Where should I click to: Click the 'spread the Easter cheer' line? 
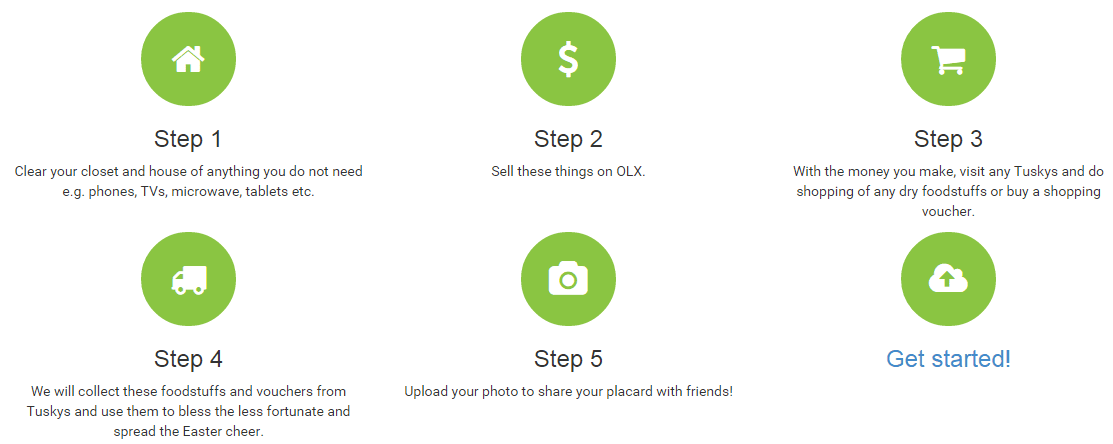click(x=188, y=432)
